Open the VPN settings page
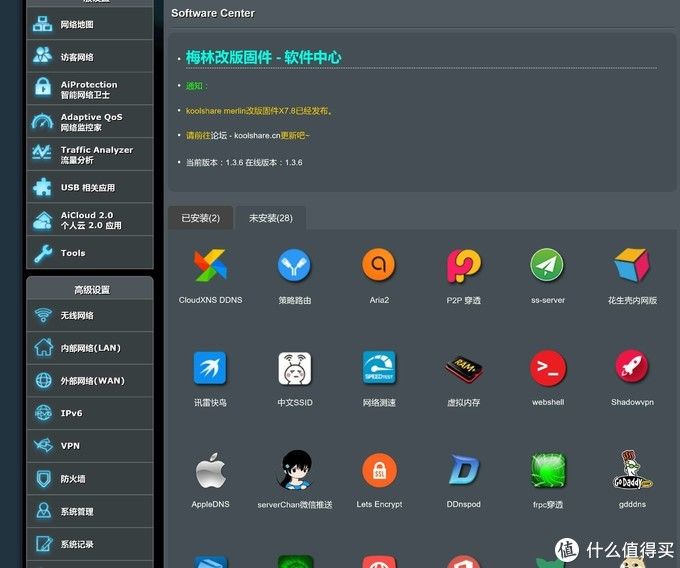680x568 pixels. [x=90, y=446]
